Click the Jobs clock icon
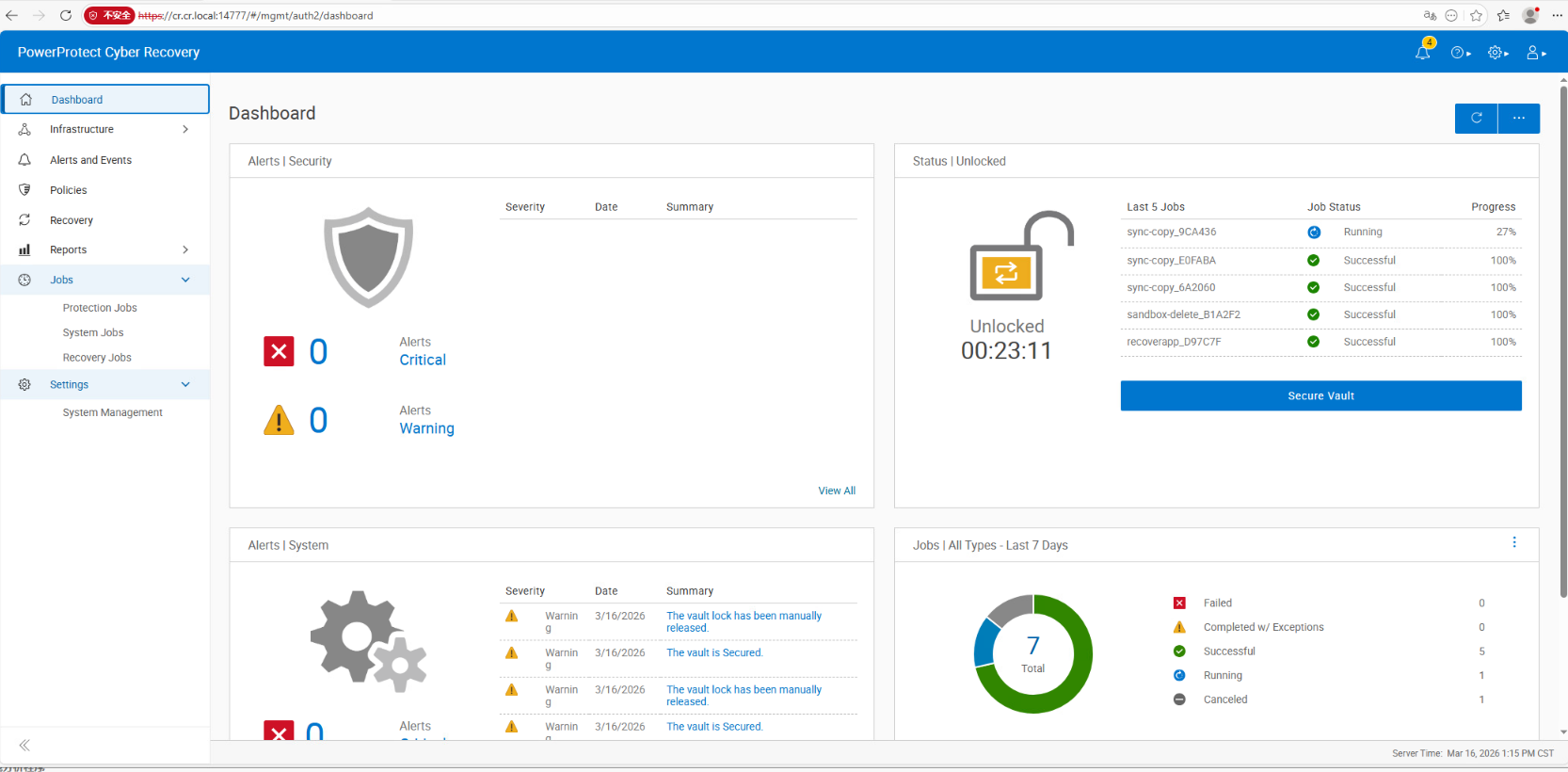 coord(25,280)
